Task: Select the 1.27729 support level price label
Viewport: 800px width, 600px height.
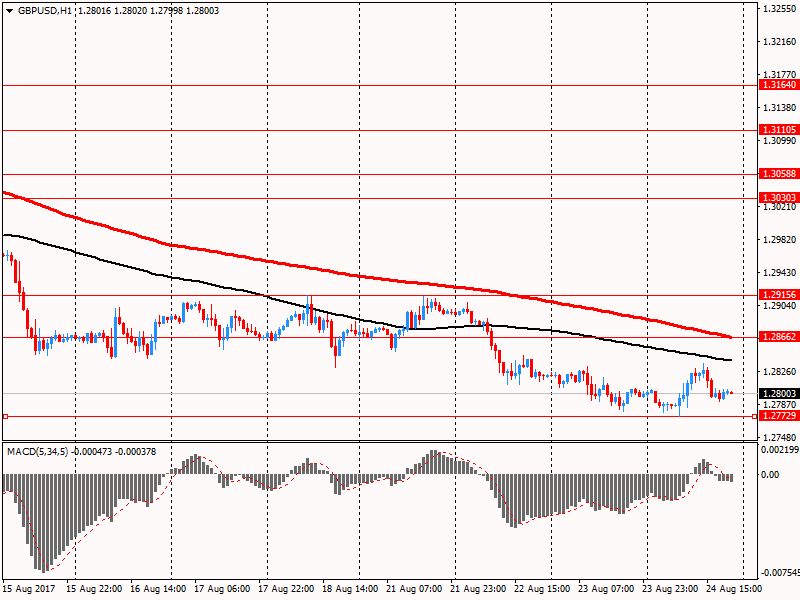Action: click(x=779, y=416)
